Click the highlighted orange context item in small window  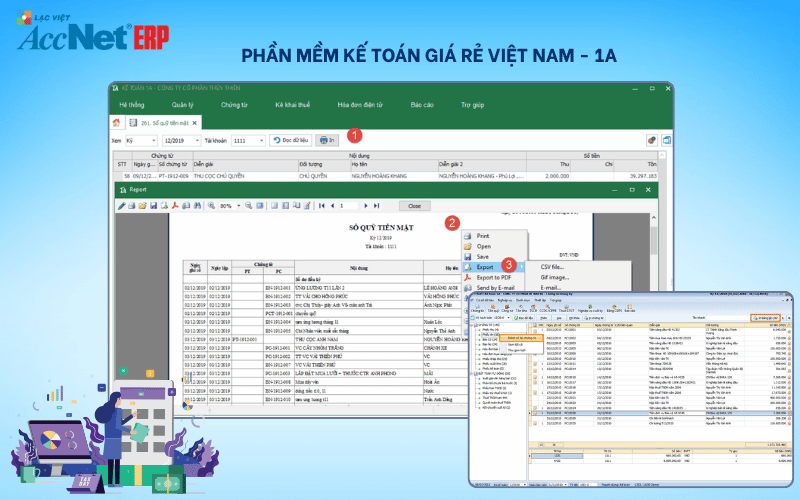coord(520,338)
